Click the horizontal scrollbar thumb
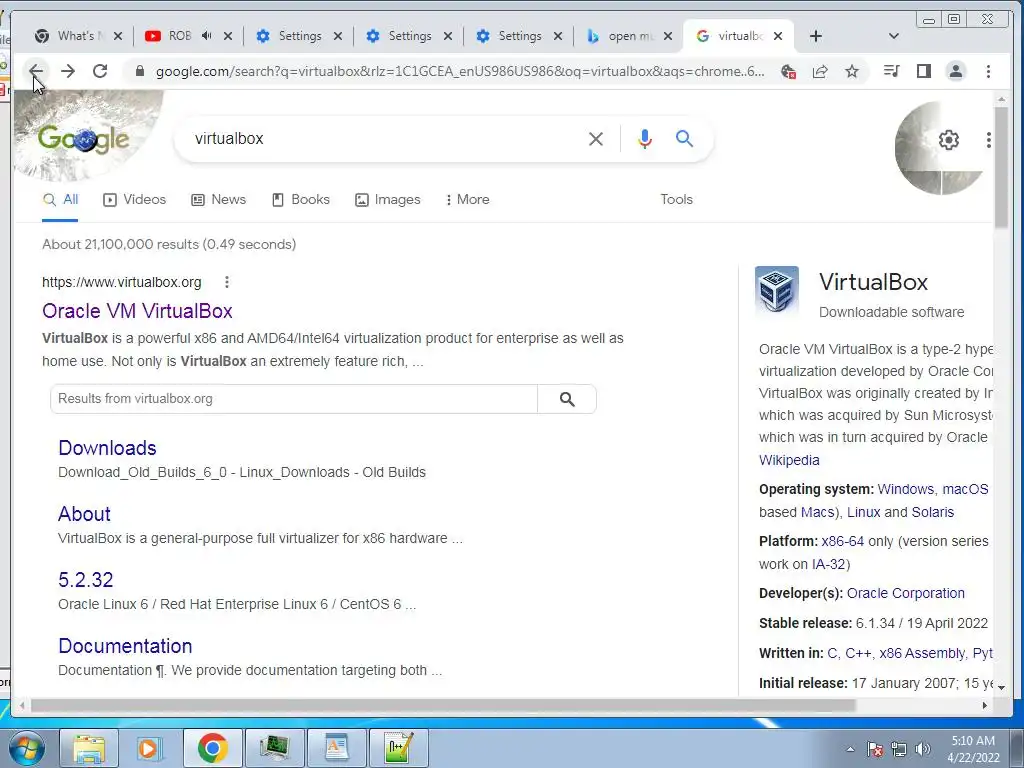1024x768 pixels. (x=443, y=705)
